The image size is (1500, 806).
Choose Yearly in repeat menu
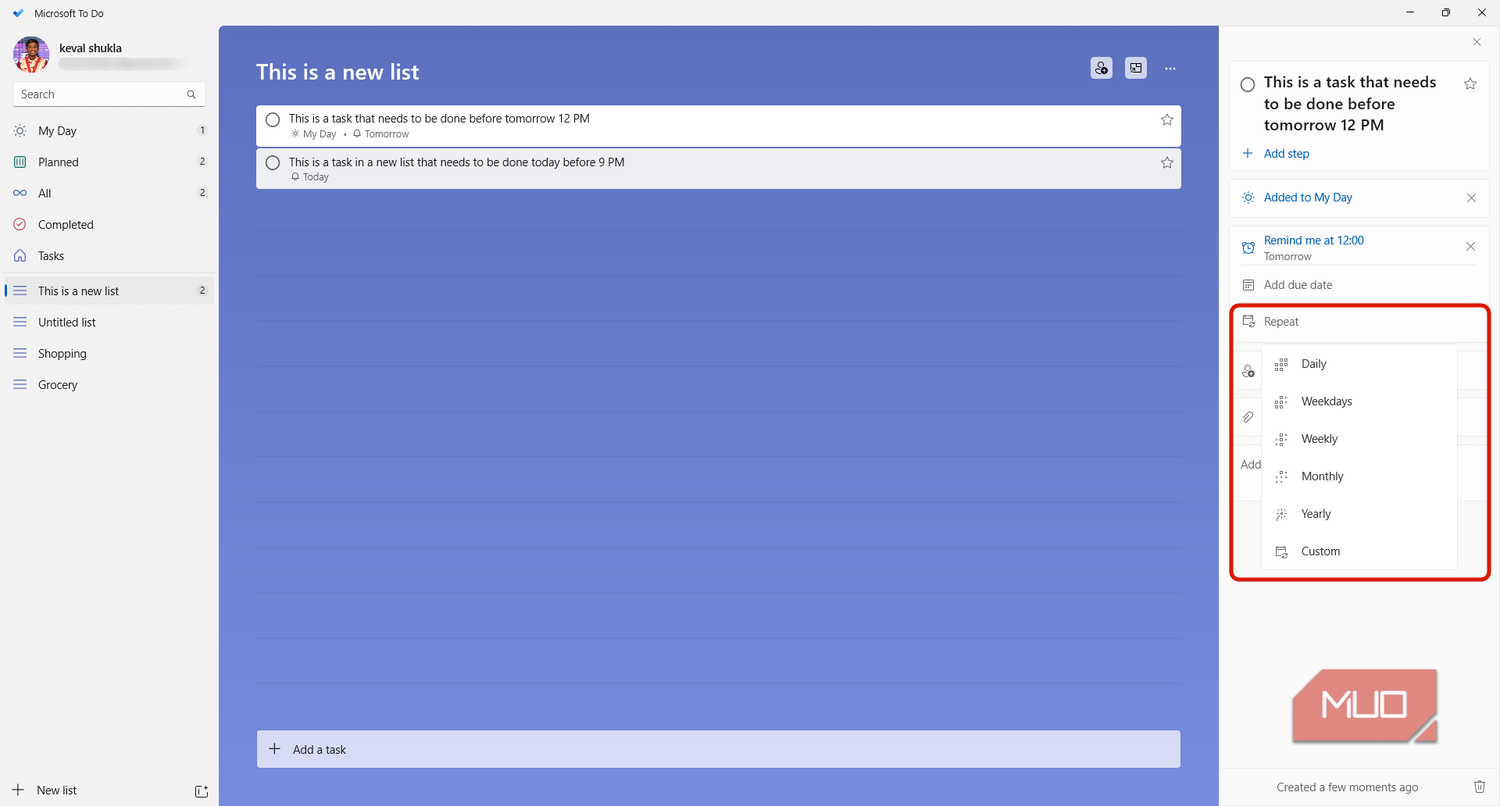pyautogui.click(x=1359, y=514)
